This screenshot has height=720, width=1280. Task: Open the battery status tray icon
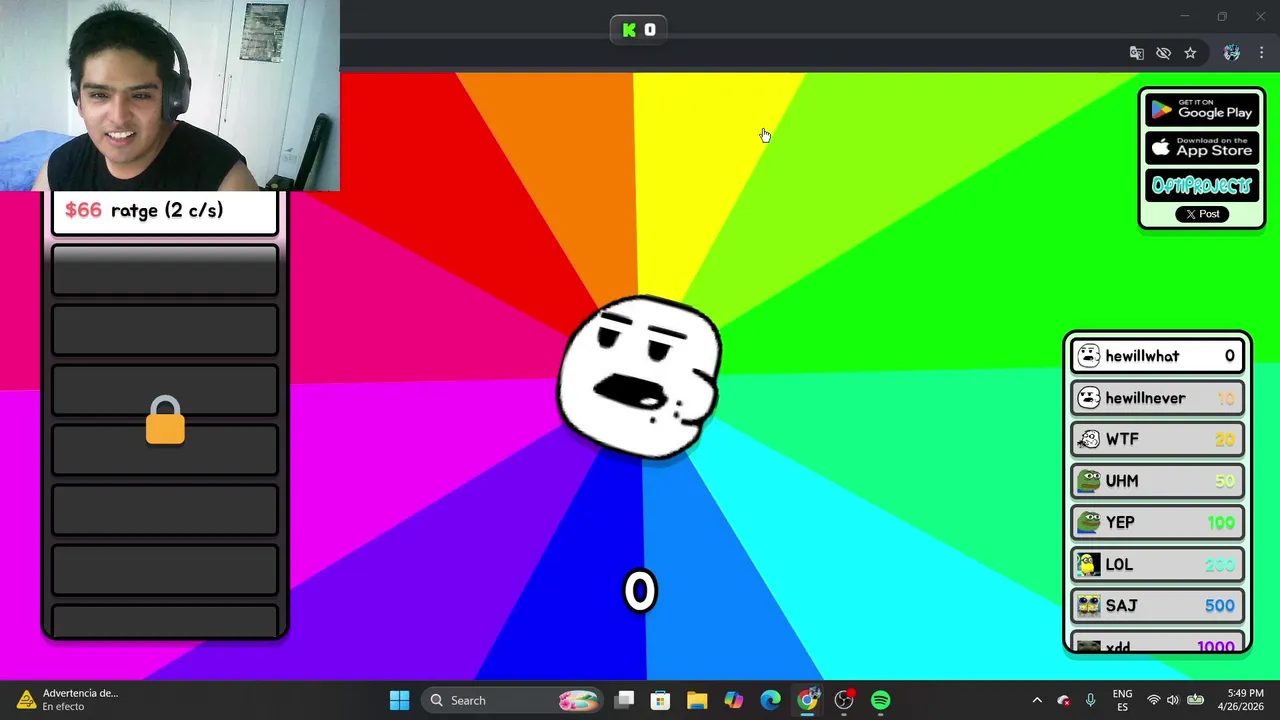(1195, 700)
